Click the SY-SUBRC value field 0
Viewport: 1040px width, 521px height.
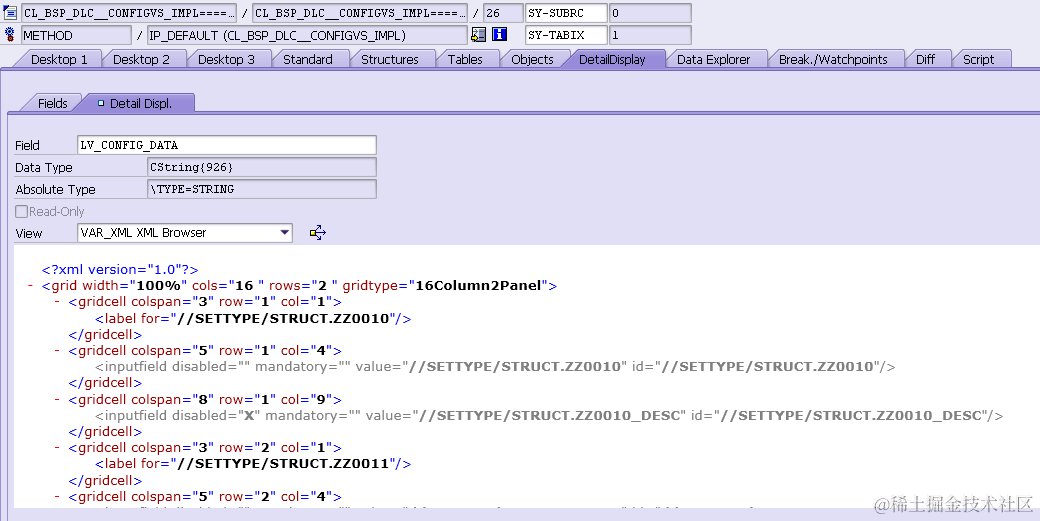click(x=650, y=13)
